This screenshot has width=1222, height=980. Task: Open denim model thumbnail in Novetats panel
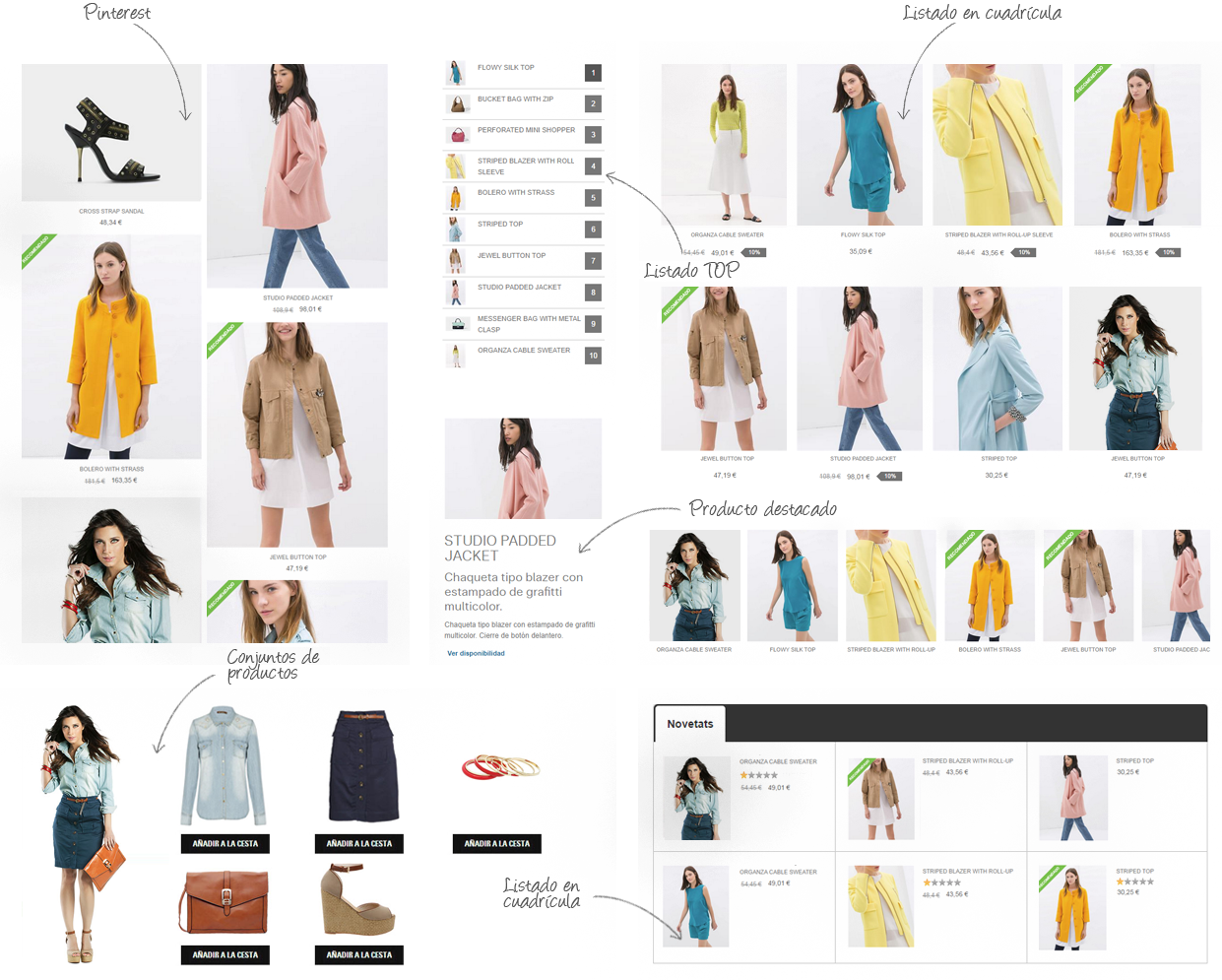click(696, 798)
